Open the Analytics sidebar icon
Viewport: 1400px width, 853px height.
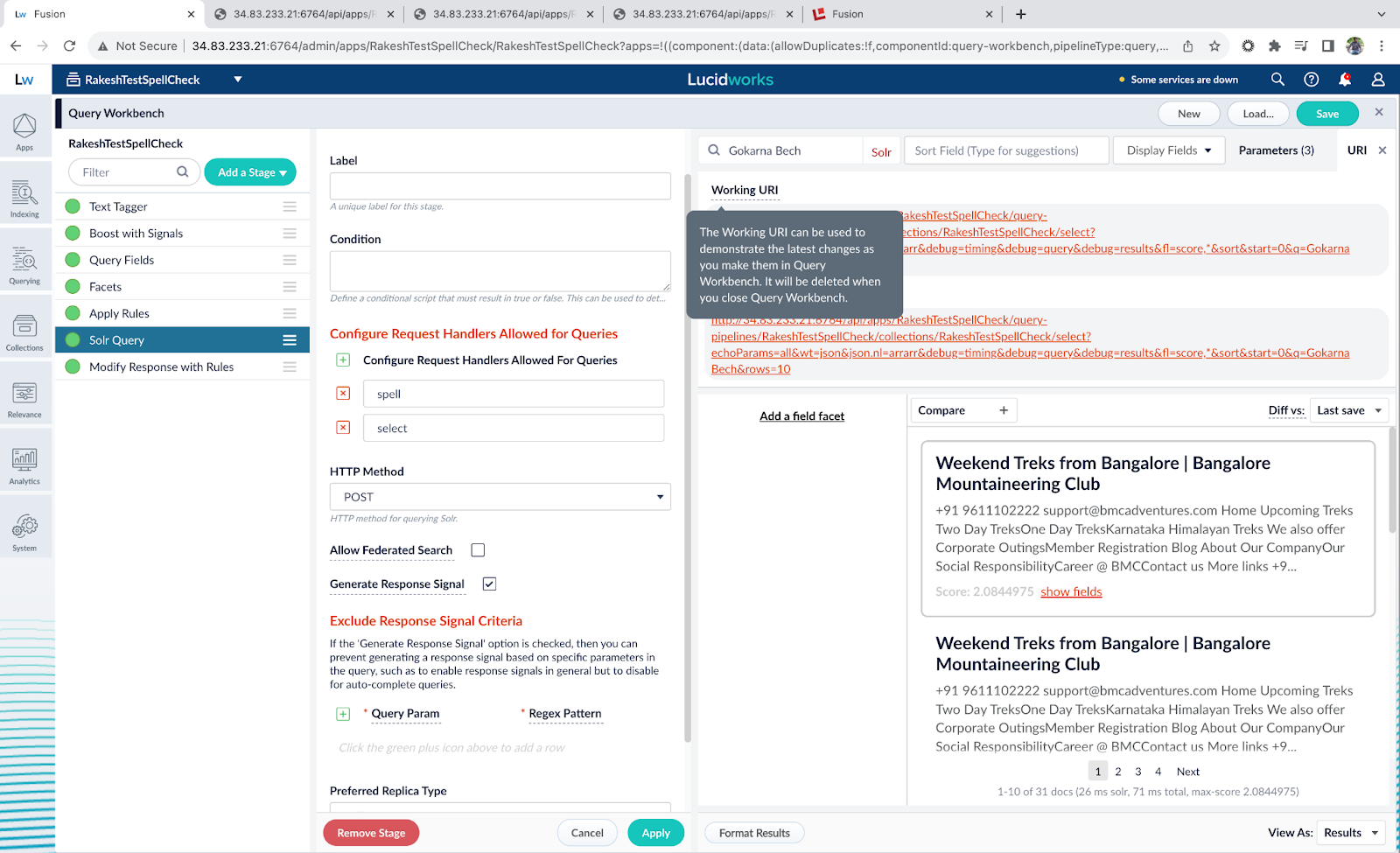(24, 465)
